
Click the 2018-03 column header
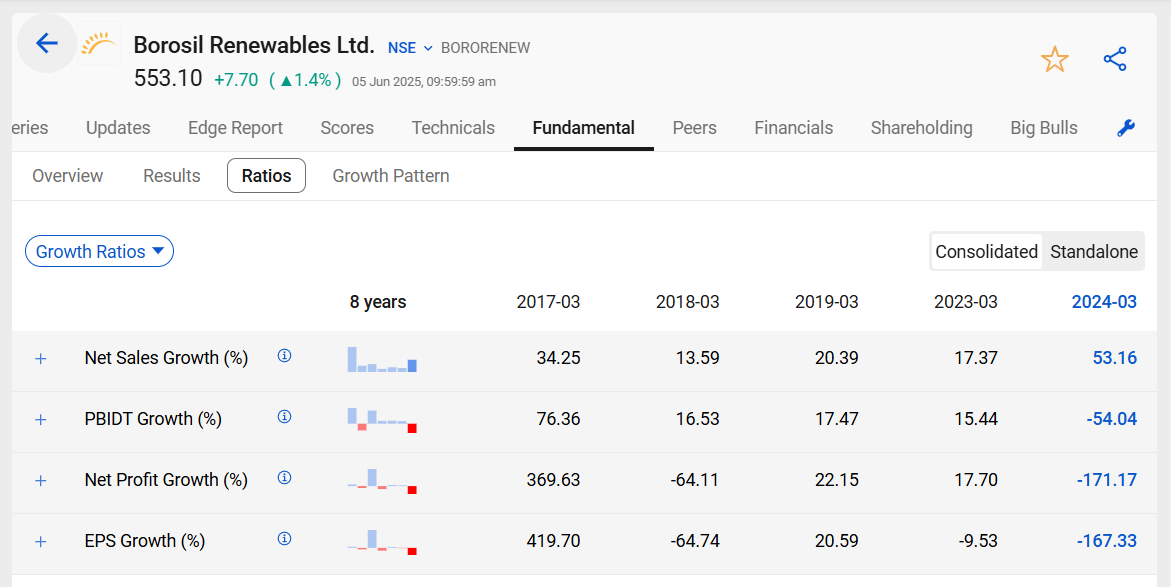click(688, 302)
